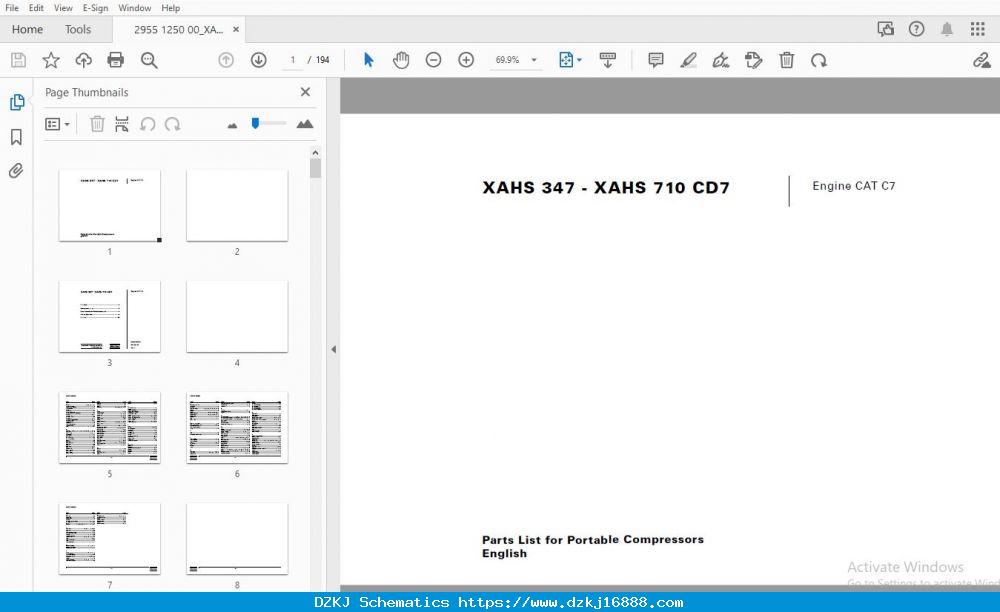Select page 2 thumbnail

coord(237,205)
